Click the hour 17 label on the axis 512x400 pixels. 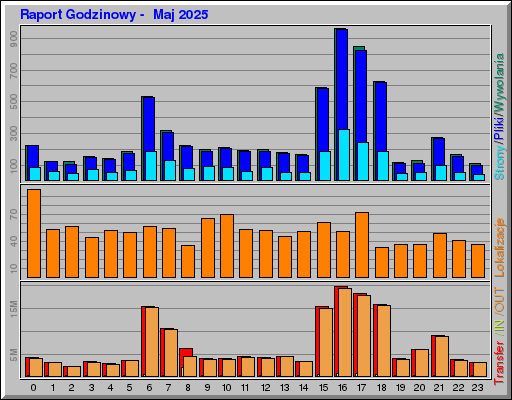[x=361, y=388]
